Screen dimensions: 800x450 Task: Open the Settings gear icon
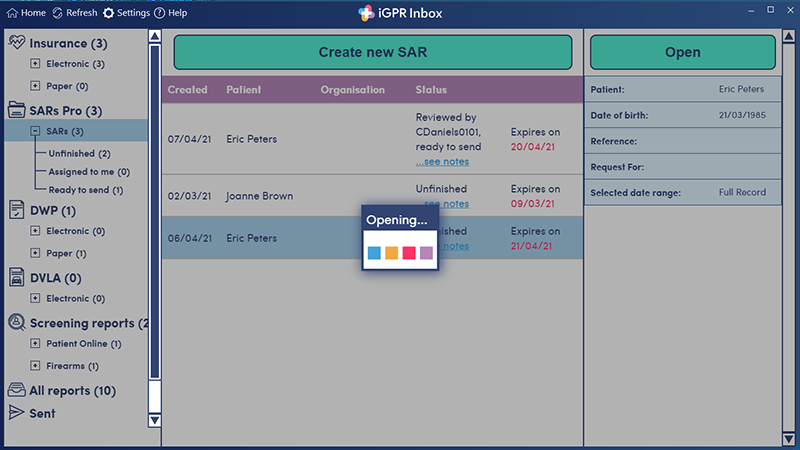pyautogui.click(x=109, y=13)
